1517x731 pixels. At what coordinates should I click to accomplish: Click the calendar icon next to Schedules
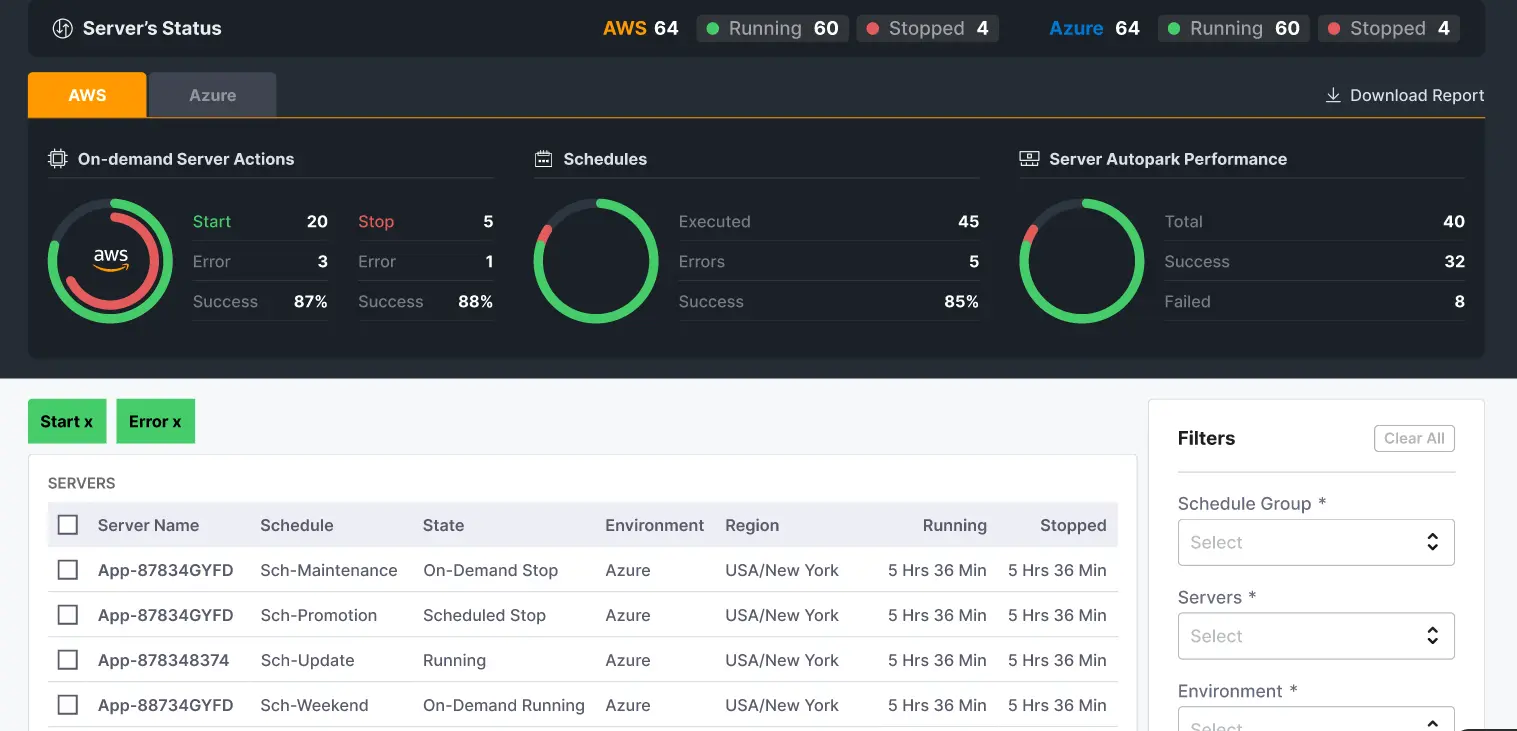pyautogui.click(x=544, y=158)
